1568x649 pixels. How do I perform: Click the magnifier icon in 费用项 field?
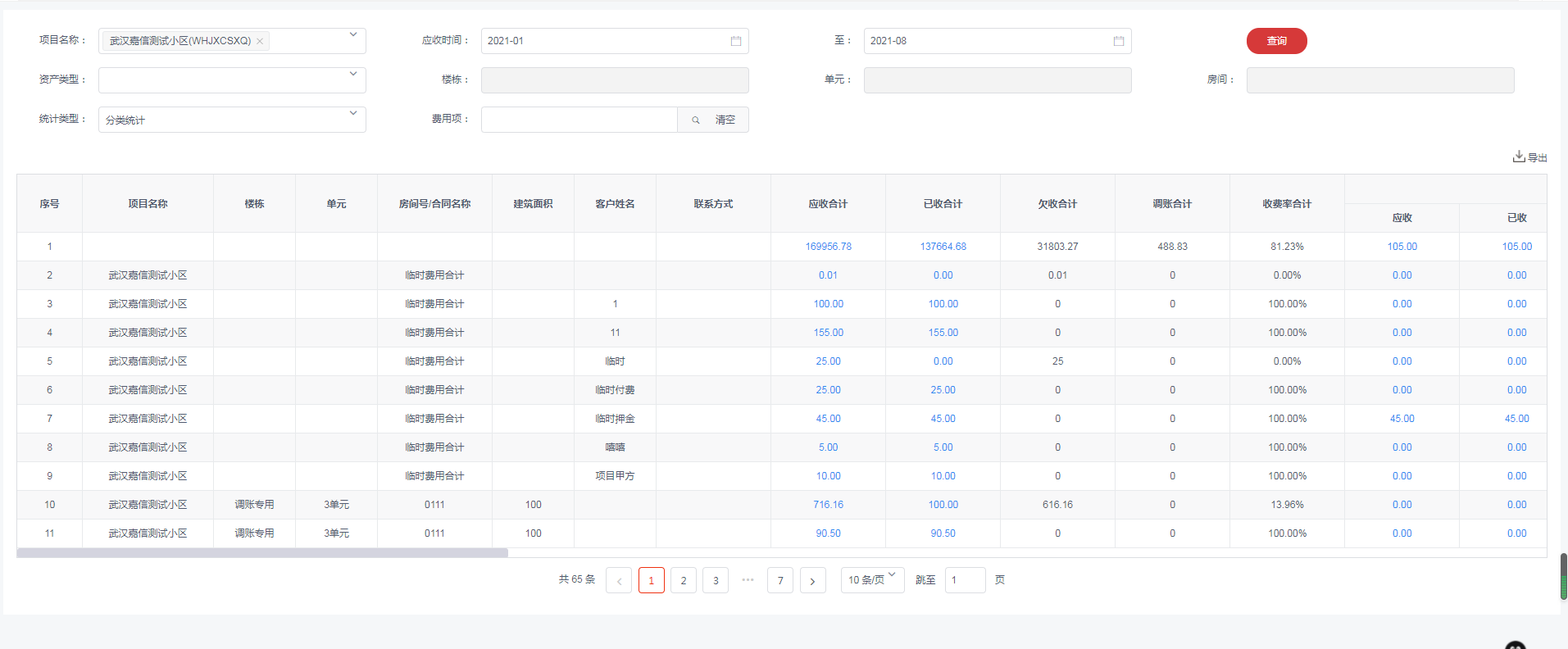click(695, 120)
